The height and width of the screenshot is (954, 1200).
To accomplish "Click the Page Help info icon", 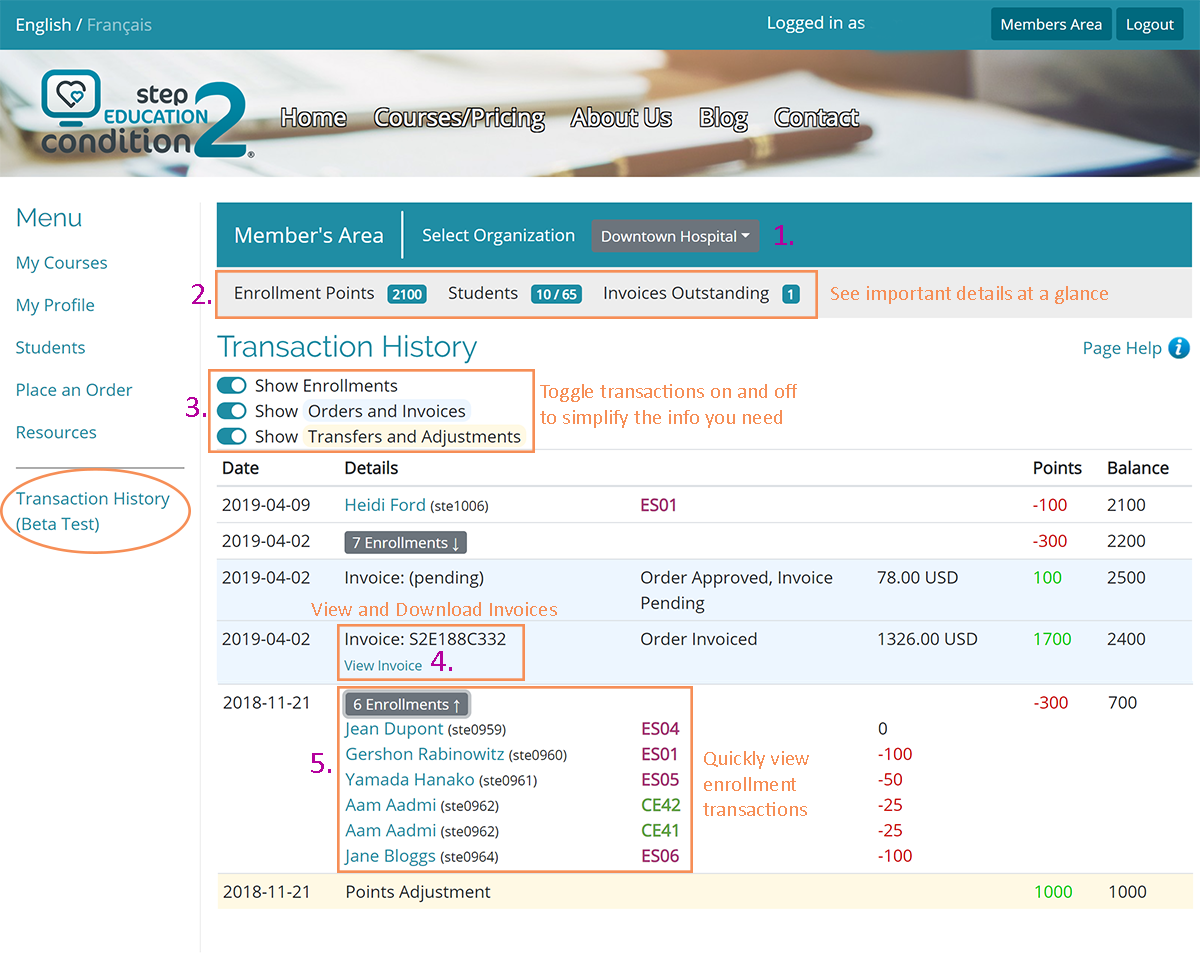I will click(x=1179, y=348).
